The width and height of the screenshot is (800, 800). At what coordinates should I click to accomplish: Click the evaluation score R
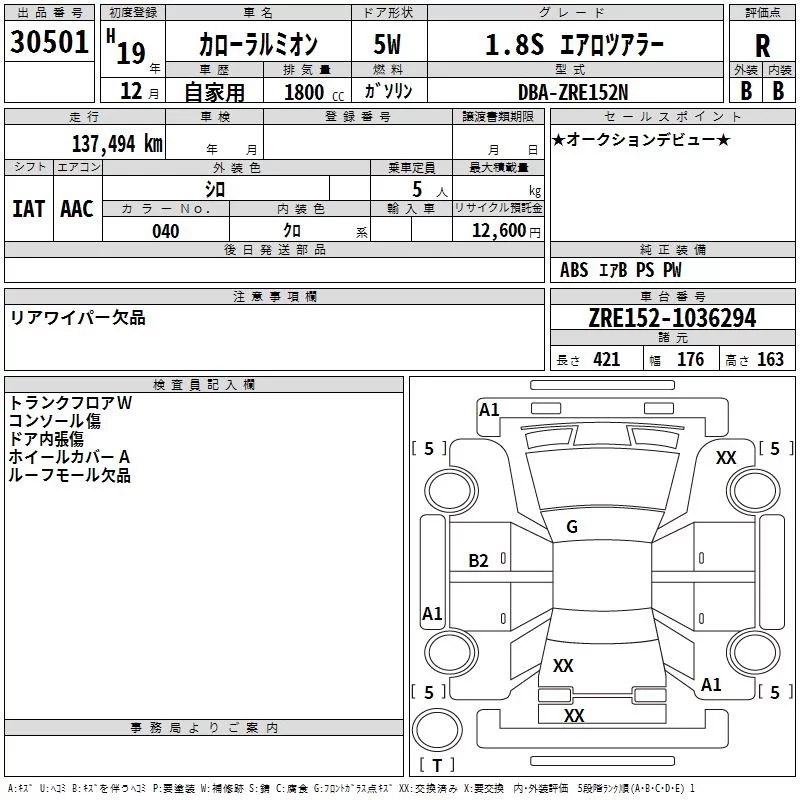point(762,46)
